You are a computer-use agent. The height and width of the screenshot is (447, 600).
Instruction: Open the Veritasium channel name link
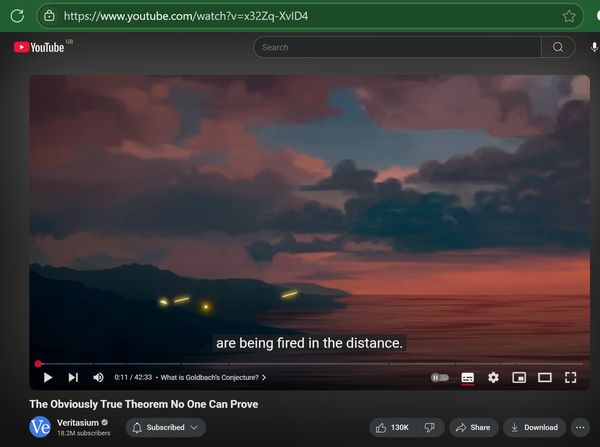(x=78, y=423)
